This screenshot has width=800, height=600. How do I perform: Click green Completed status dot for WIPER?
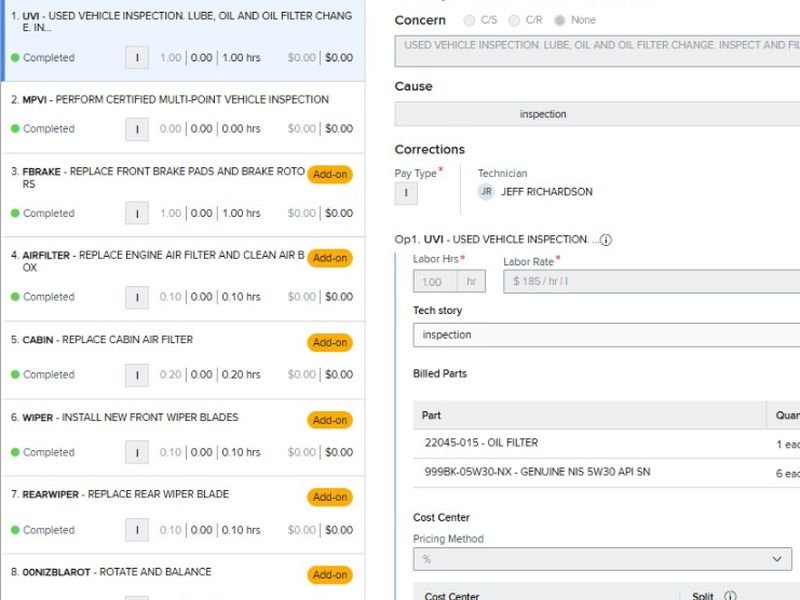point(15,453)
